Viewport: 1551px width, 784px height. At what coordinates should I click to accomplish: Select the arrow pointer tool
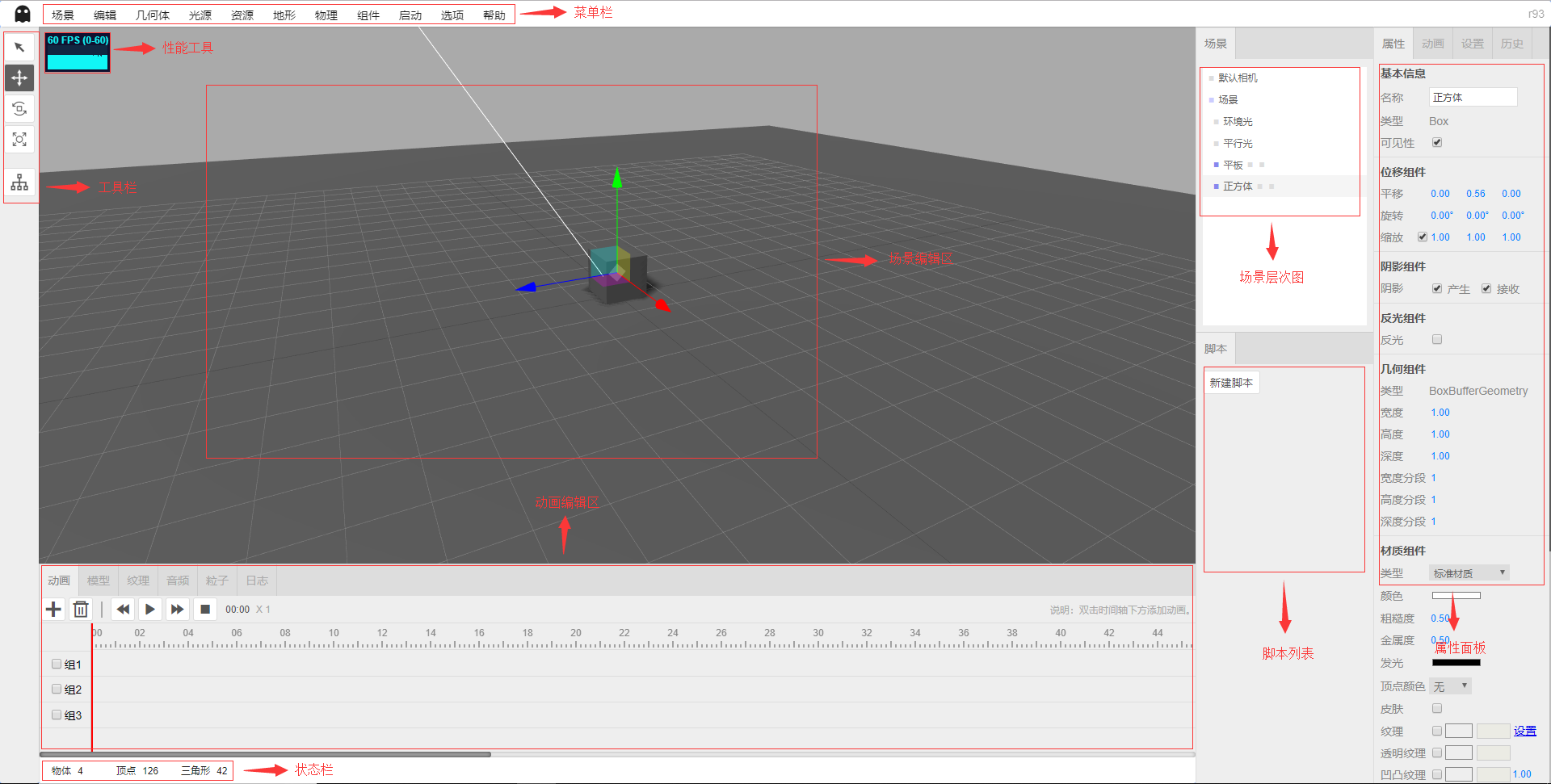tap(19, 48)
